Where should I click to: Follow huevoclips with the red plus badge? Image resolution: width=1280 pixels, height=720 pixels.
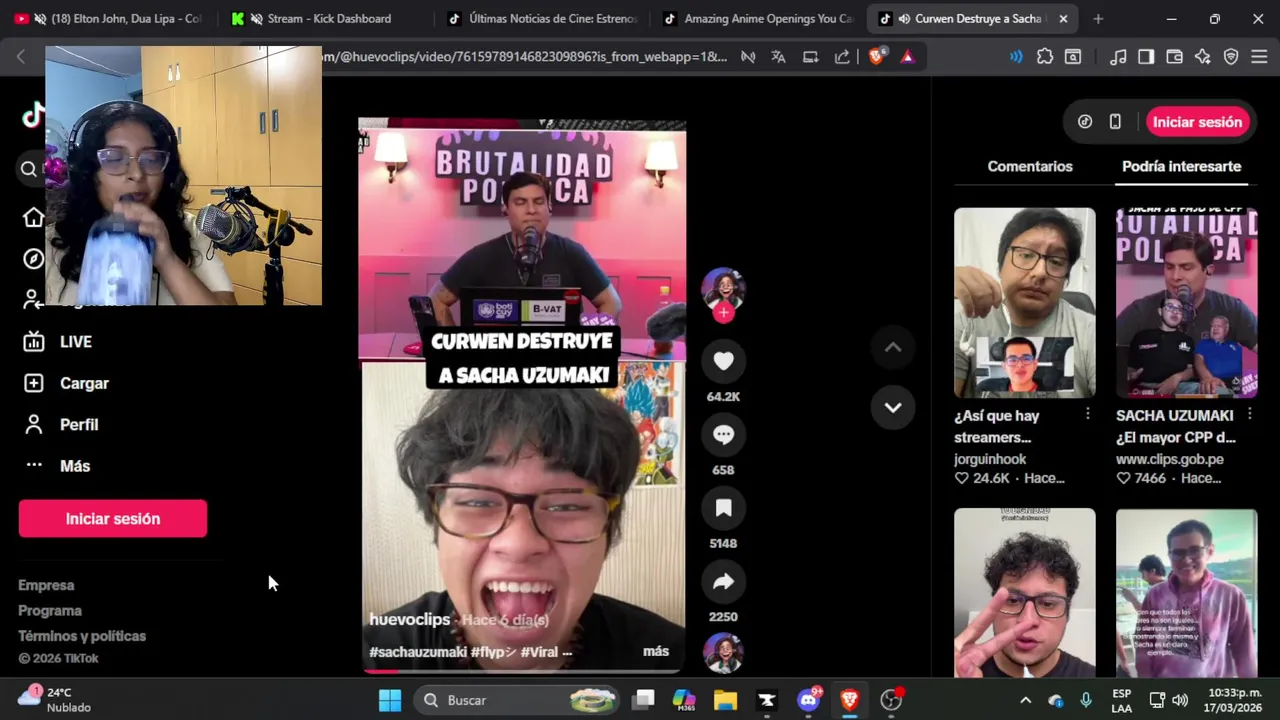[723, 313]
